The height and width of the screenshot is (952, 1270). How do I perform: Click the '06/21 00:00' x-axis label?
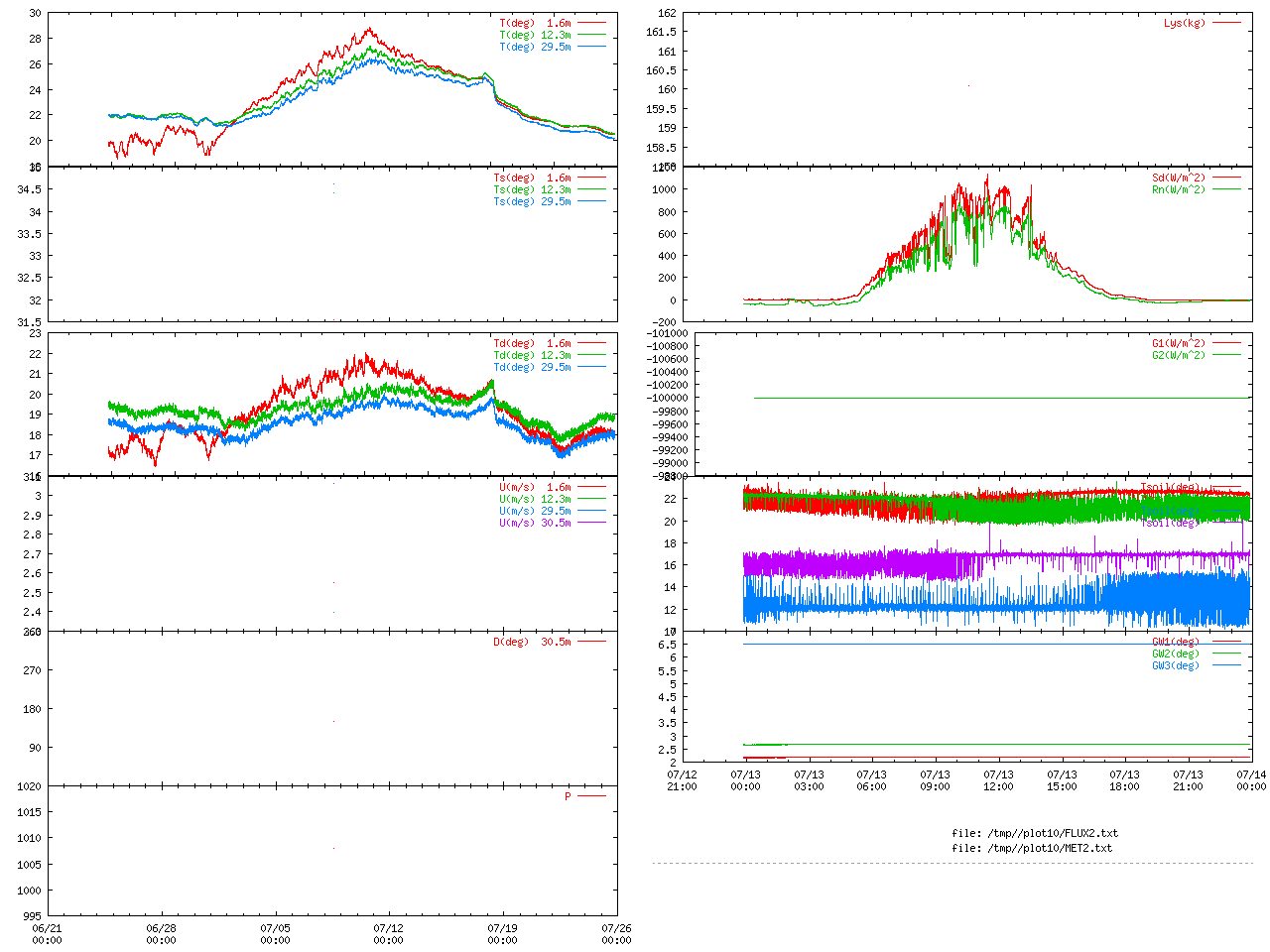48,934
